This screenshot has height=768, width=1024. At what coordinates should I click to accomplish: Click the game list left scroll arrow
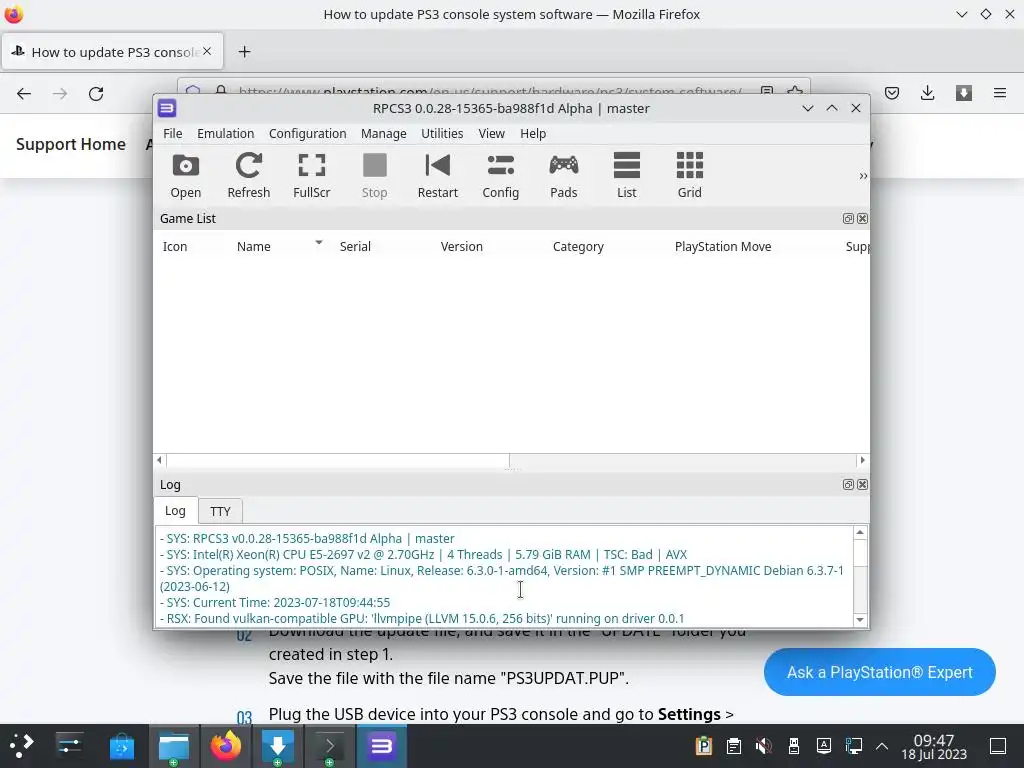click(x=159, y=460)
